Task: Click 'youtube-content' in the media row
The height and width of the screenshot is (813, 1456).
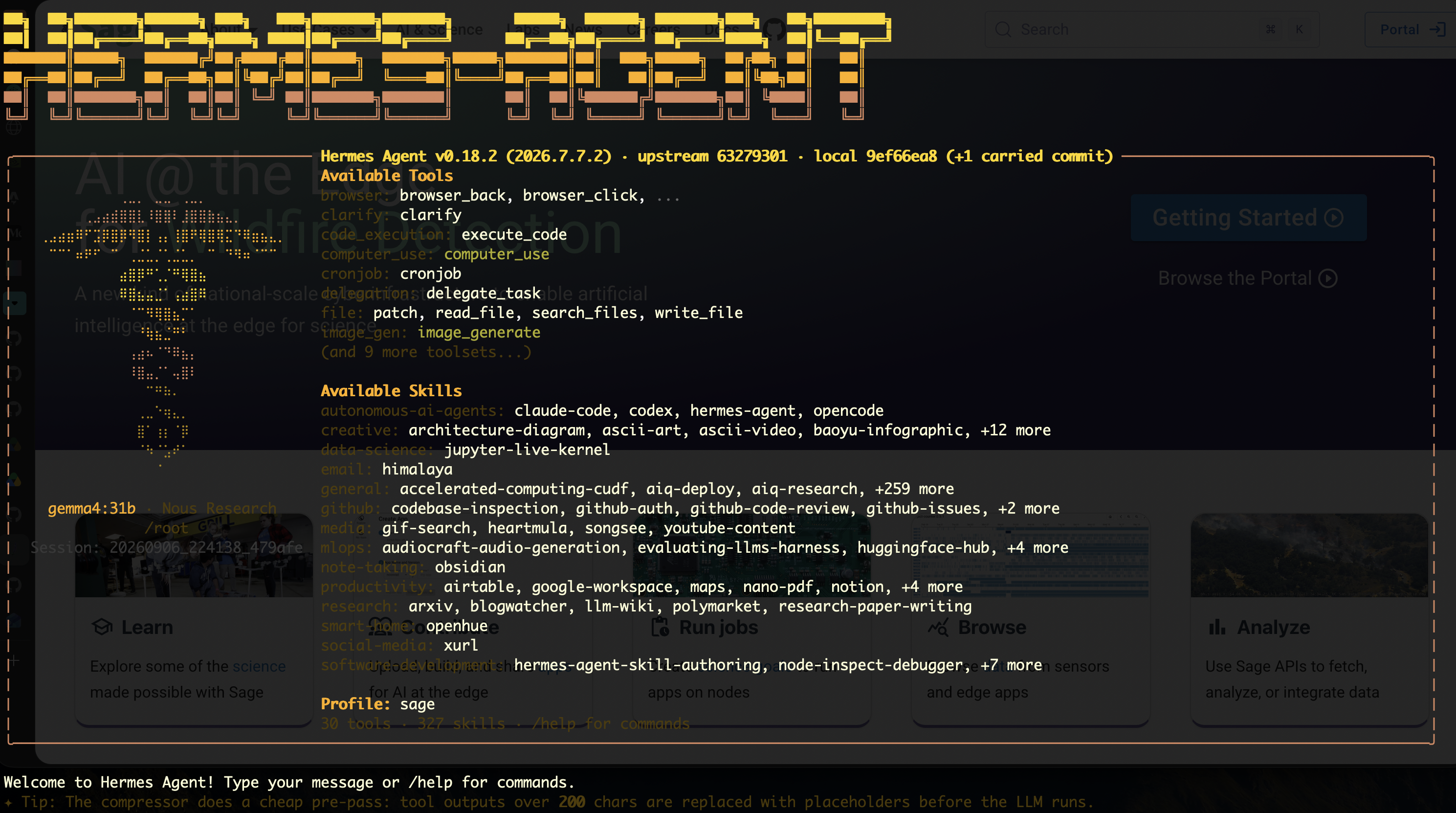Action: click(729, 528)
